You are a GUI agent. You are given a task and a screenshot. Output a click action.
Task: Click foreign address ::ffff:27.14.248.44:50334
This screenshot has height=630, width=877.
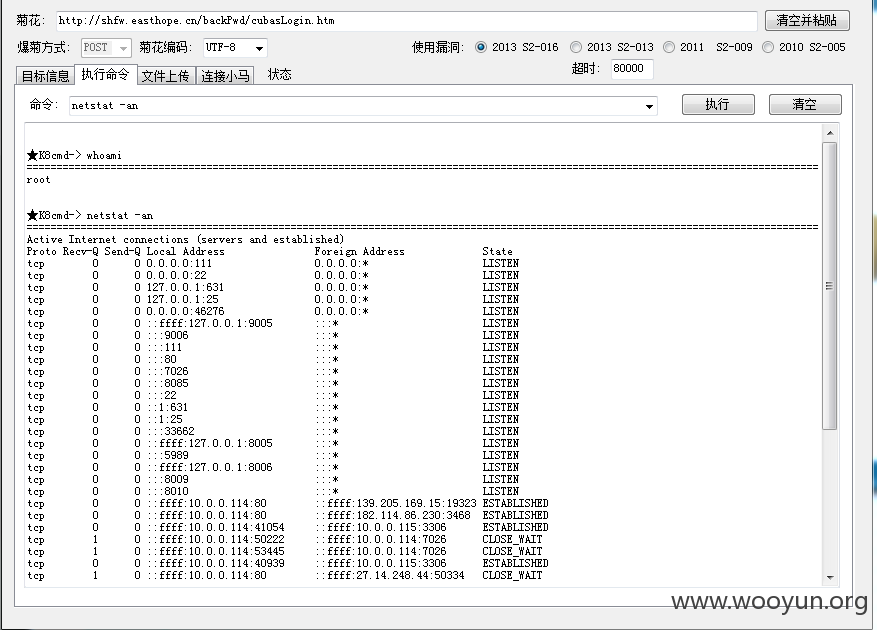point(390,575)
